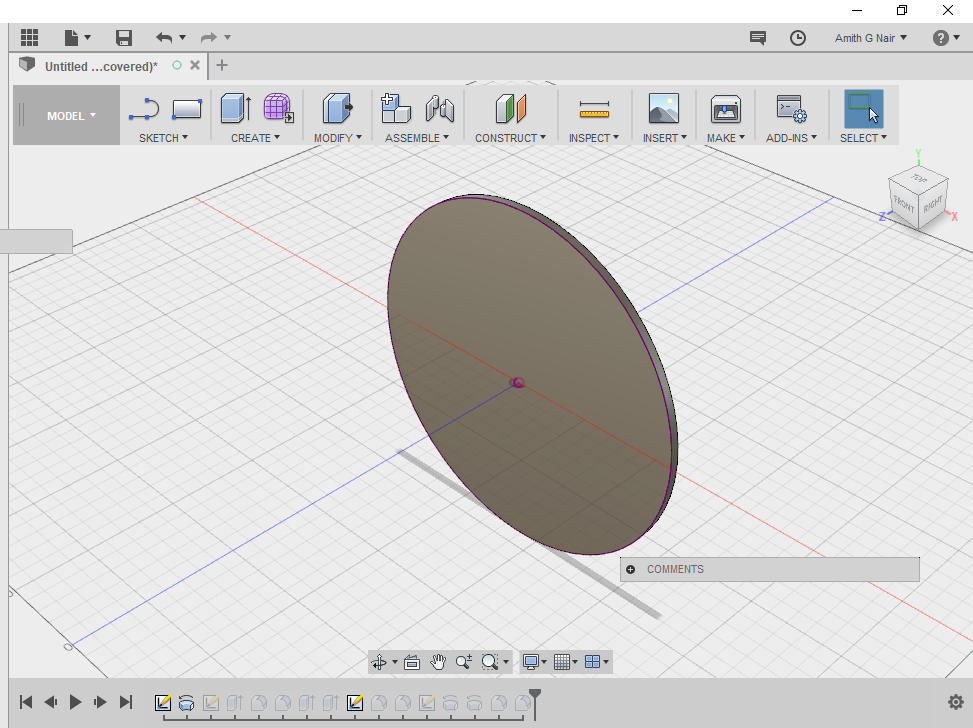
Task: Click the RIGHT face of the ViewCube
Action: point(933,203)
